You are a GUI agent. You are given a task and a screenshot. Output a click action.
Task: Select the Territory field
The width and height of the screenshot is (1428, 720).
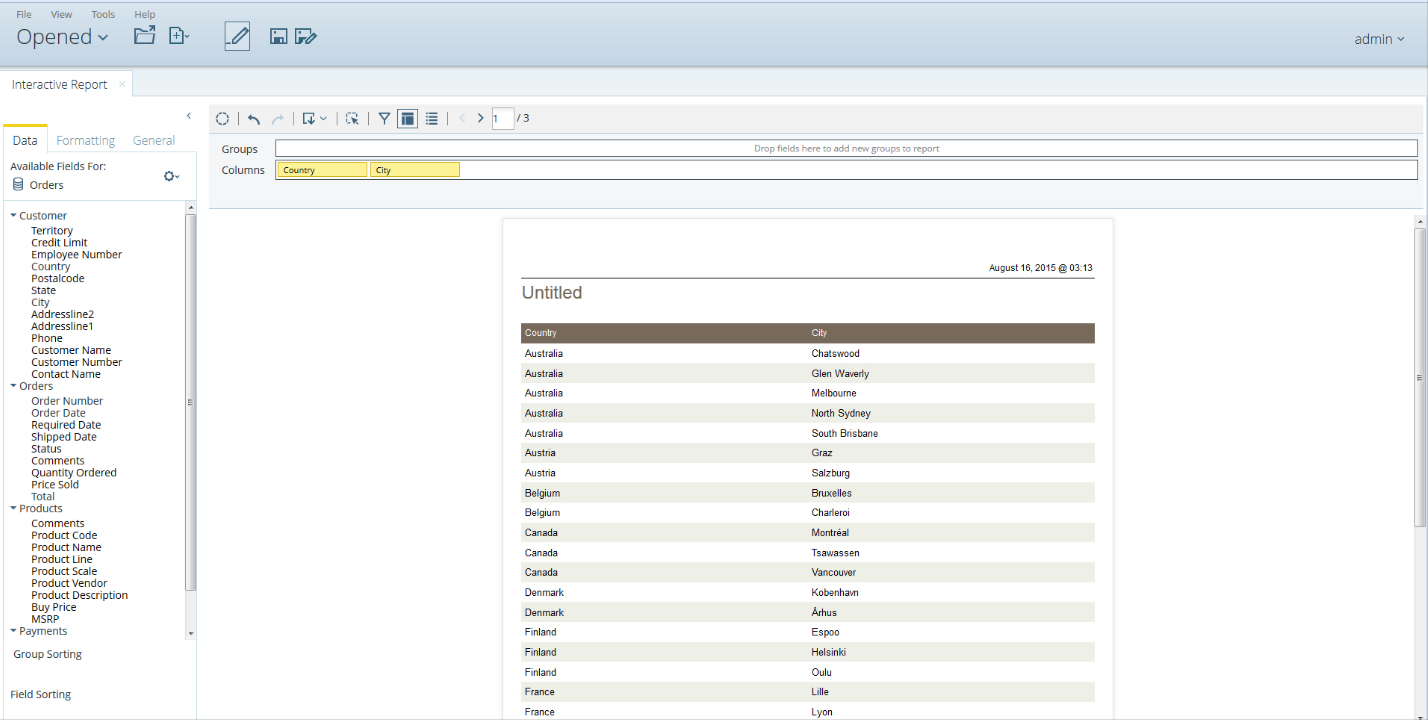click(52, 231)
